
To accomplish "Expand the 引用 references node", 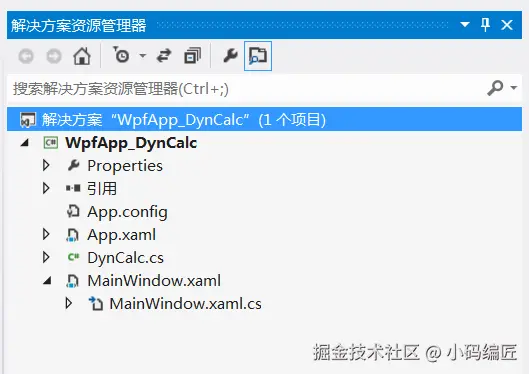I will click(x=46, y=188).
